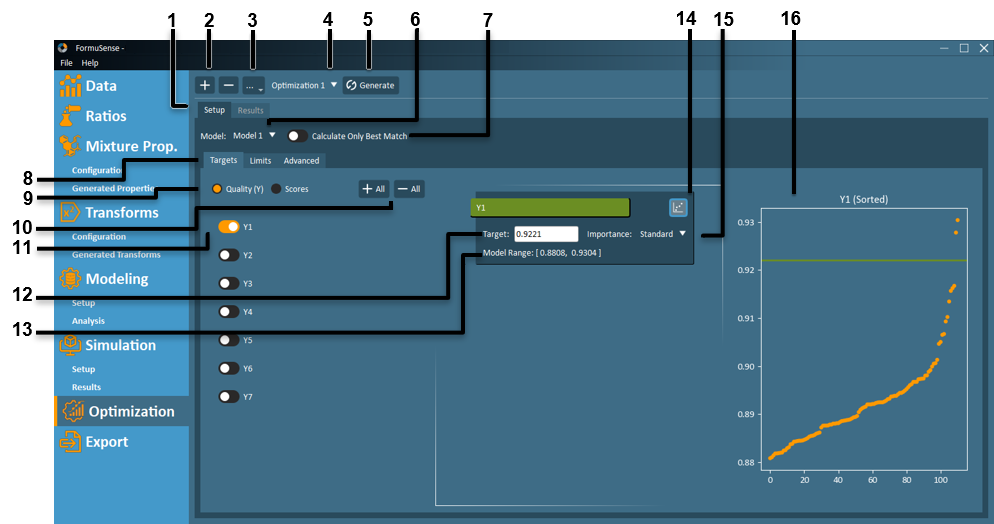Image resolution: width=994 pixels, height=524 pixels.
Task: Open Setup under Simulation
Action: point(83,369)
